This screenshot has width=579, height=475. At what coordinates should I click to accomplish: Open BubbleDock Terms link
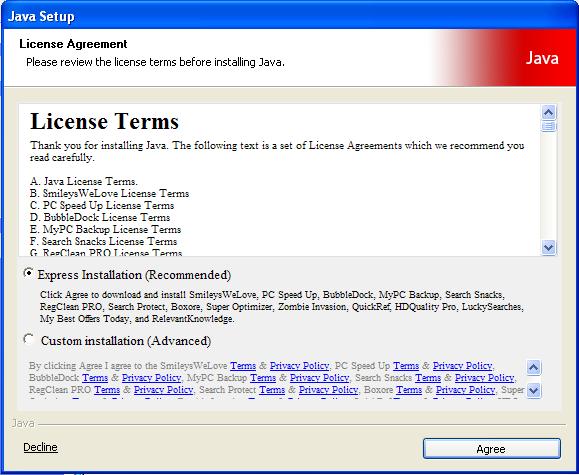point(95,377)
